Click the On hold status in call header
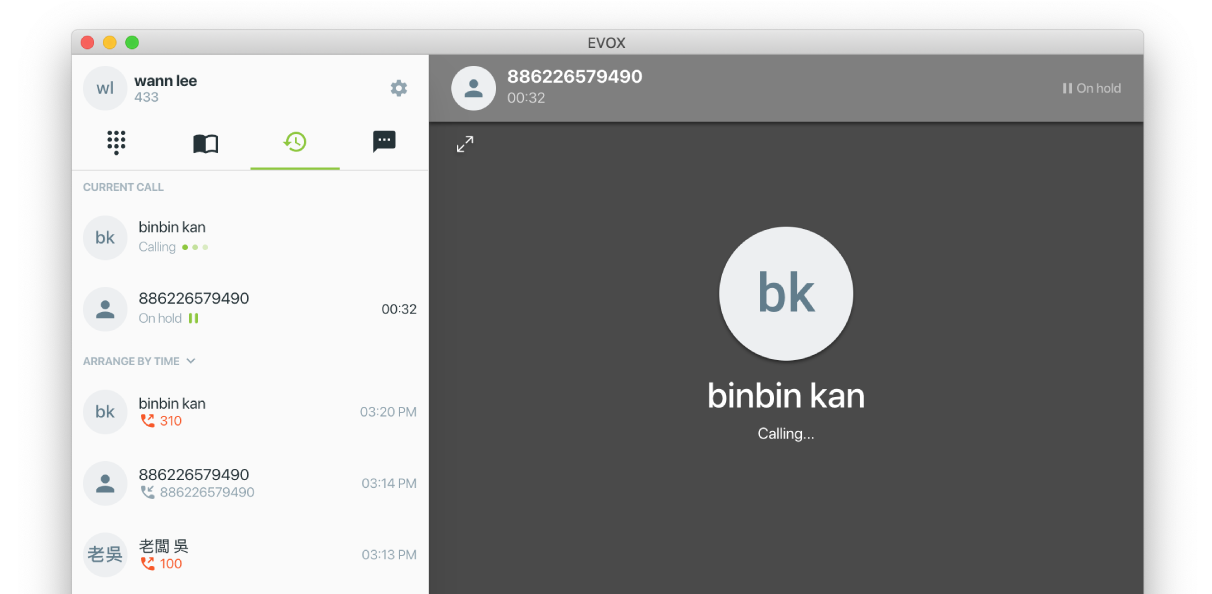 (x=1091, y=88)
